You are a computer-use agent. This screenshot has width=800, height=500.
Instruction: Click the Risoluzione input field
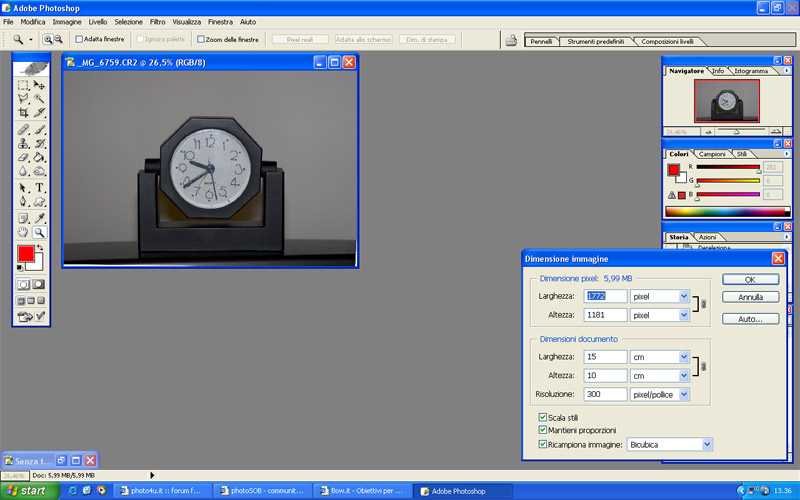click(601, 395)
